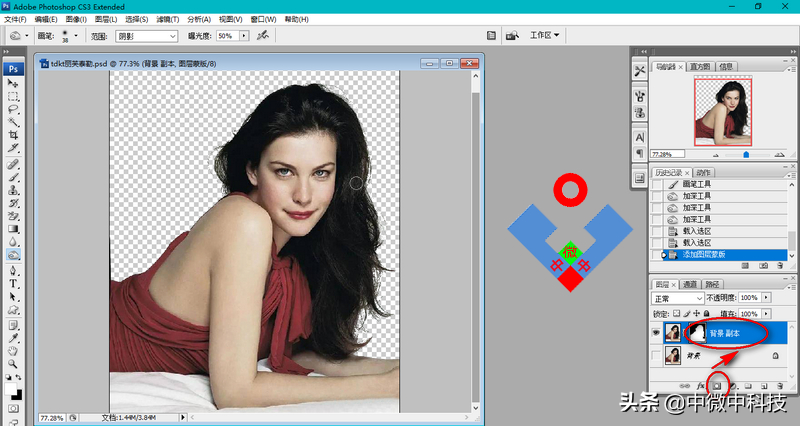Open the layer blend mode 正常 dropdown
The image size is (800, 426).
677,298
